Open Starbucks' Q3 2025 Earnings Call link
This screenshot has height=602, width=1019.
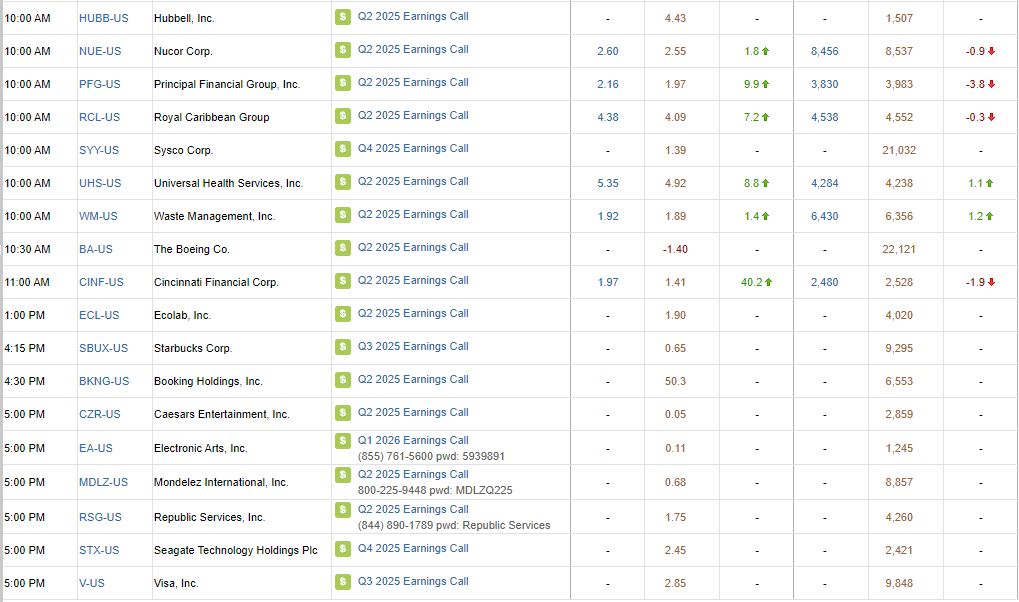pos(413,347)
